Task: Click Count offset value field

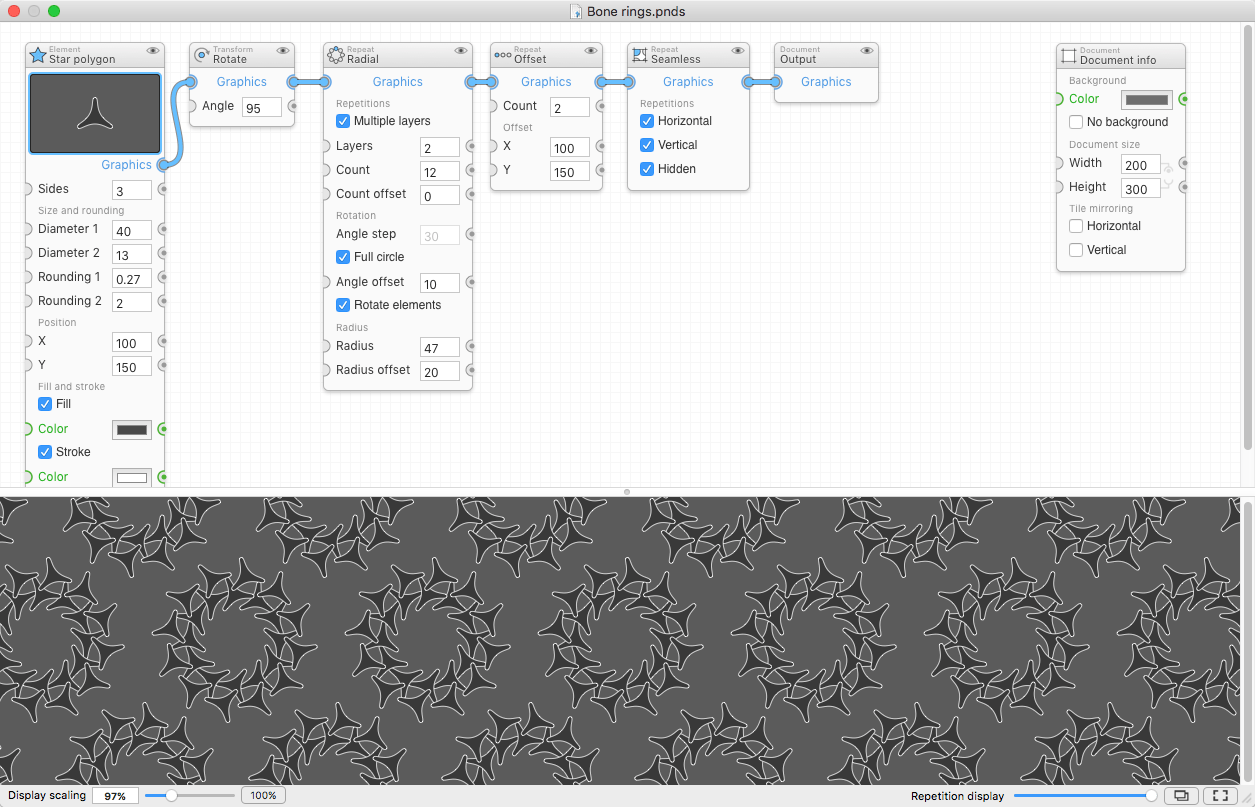Action: point(440,196)
